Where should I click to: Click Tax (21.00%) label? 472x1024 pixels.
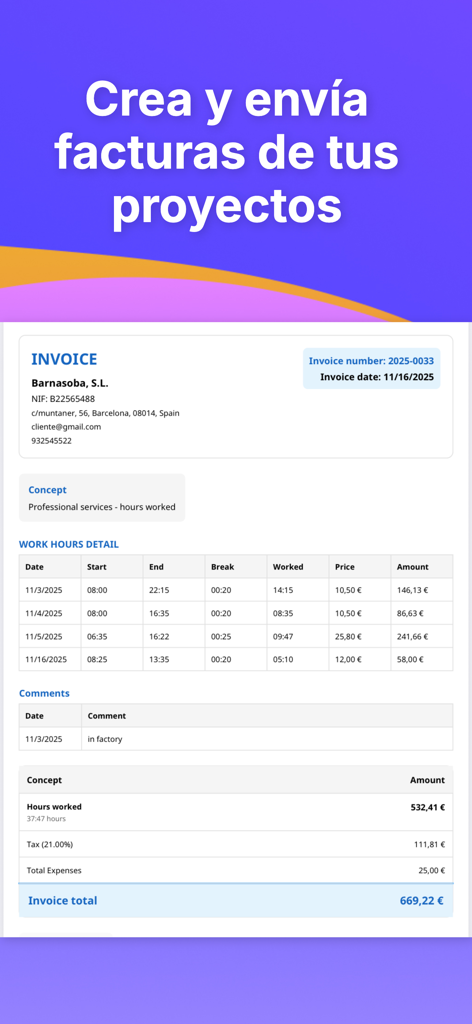point(50,844)
